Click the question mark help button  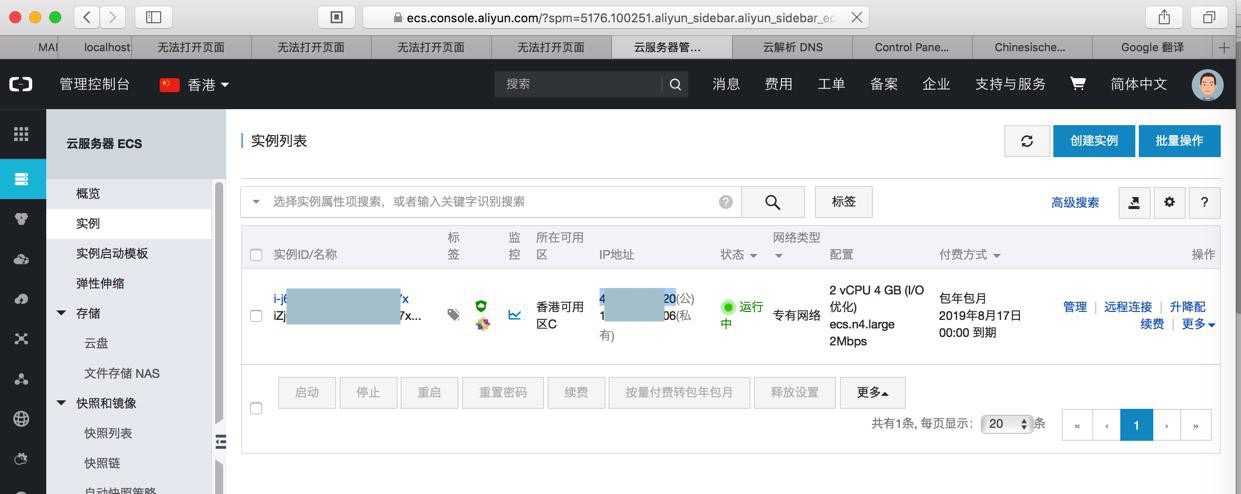coord(1205,202)
